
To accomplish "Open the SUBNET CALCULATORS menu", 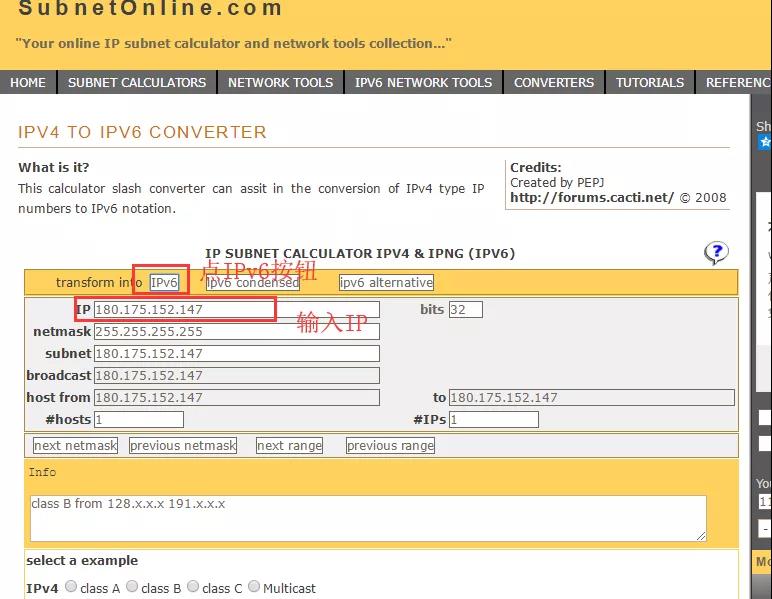I will click(x=137, y=83).
